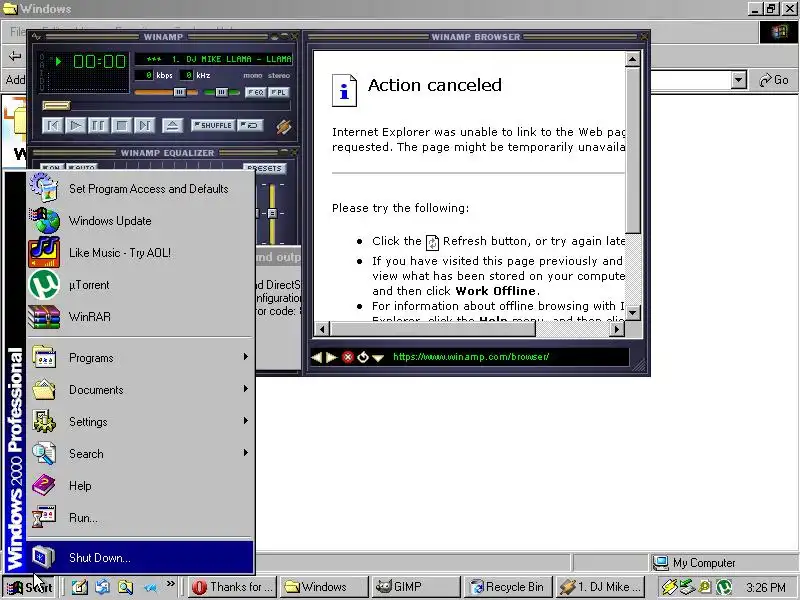
Task: Switch to GIMP from the taskbar
Action: pyautogui.click(x=415, y=587)
